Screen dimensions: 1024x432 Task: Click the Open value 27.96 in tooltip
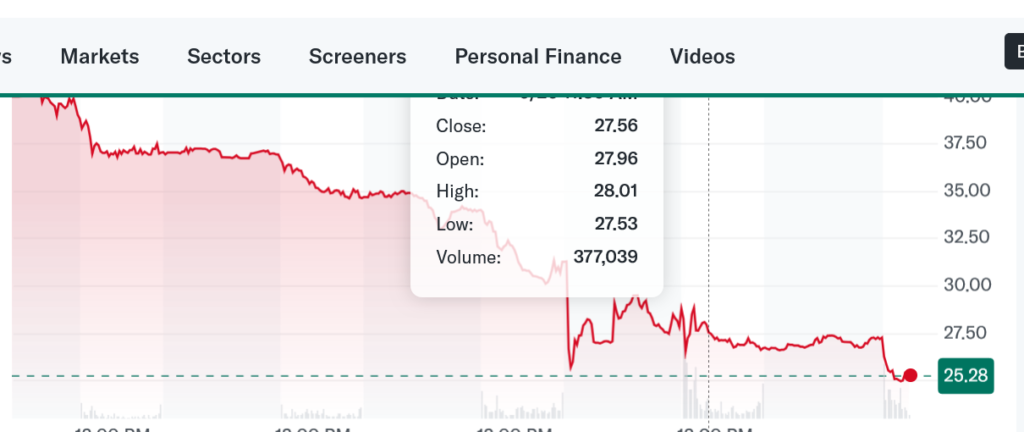(x=614, y=158)
